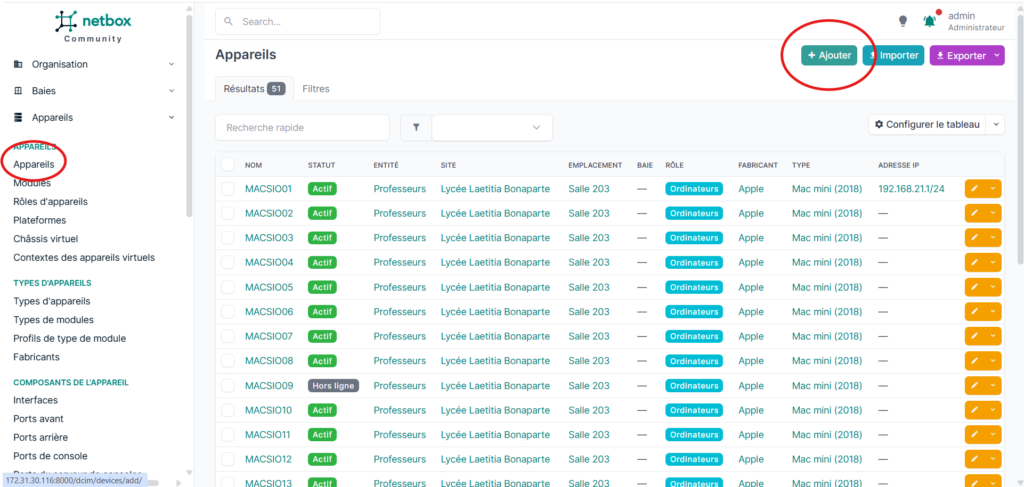Expand the actions dropdown arrow for MACSIO02
The width and height of the screenshot is (1024, 487).
993,213
